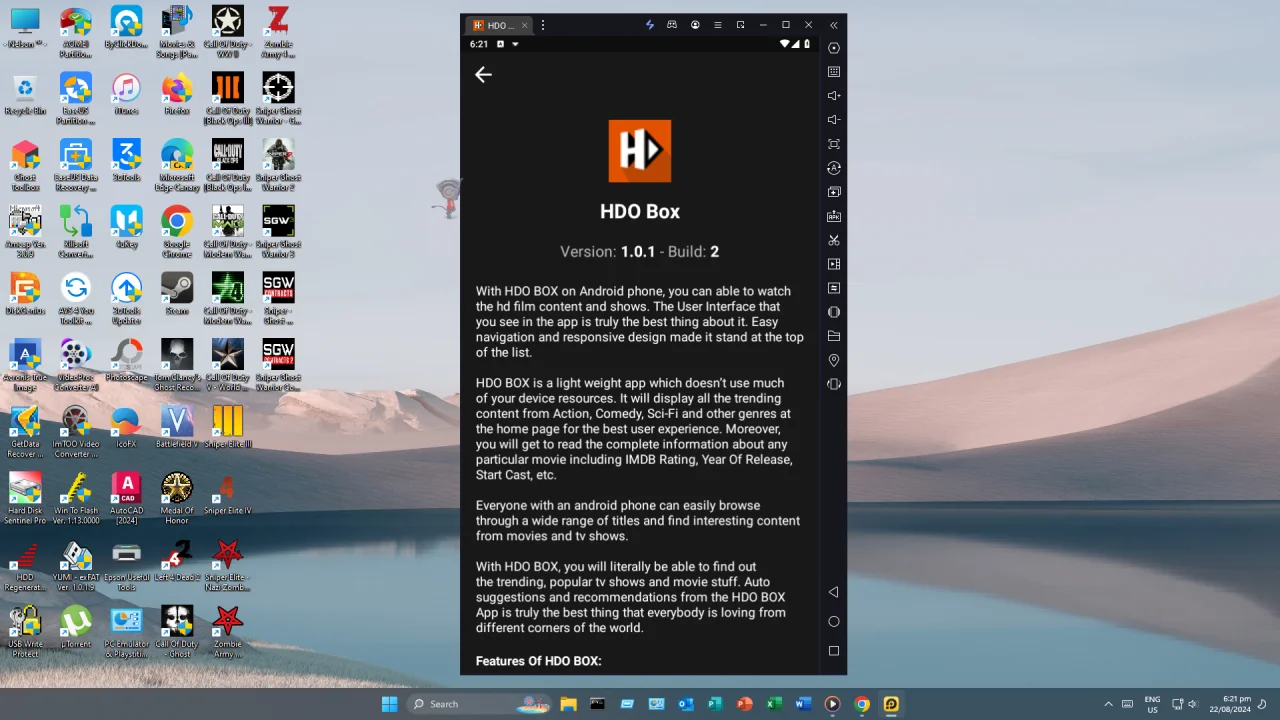Open the emulator settings hexagon icon

tap(834, 48)
